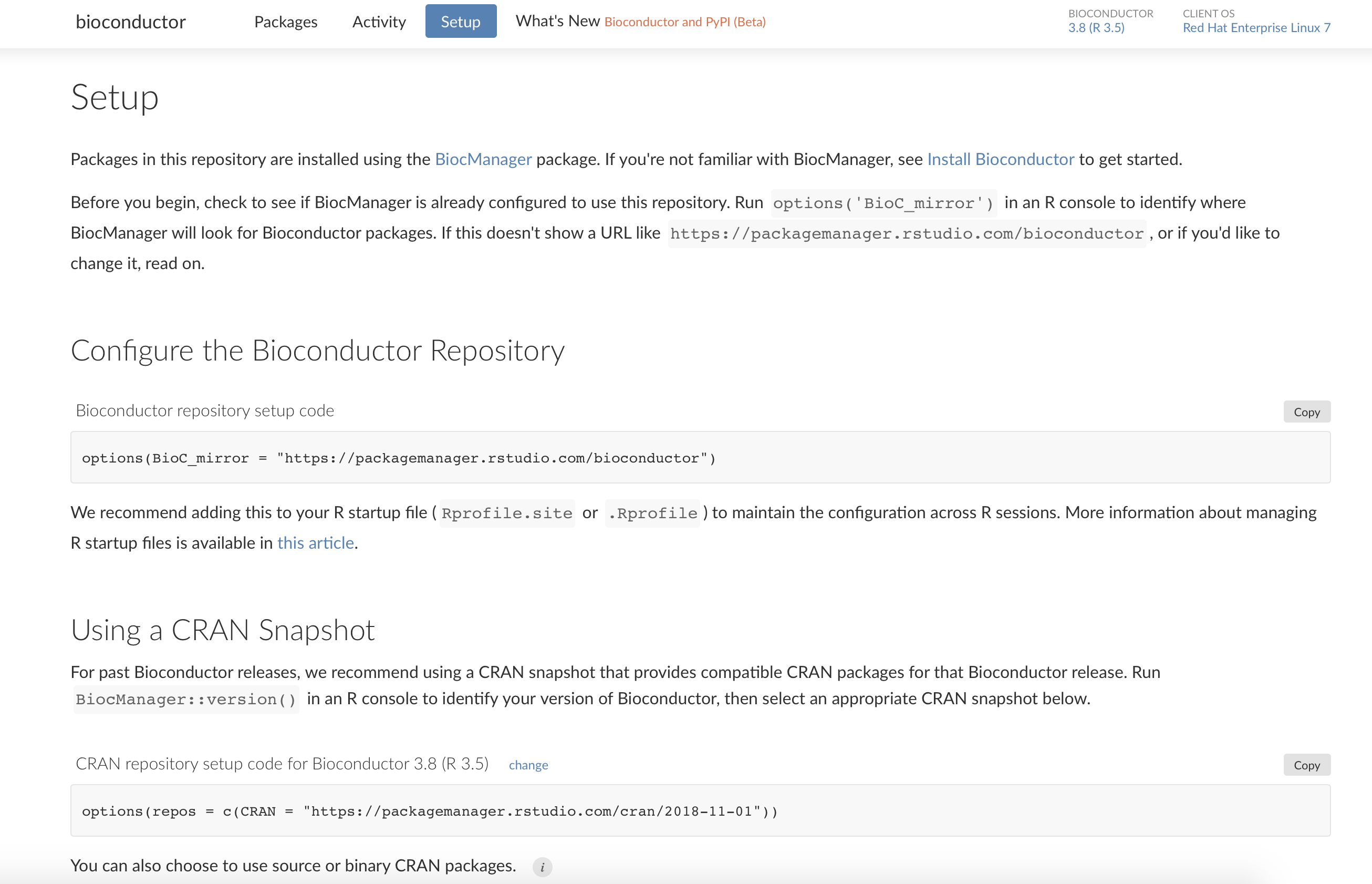Open the Install Bioconductor link
Screen dimensions: 1372x884
tap(1000, 159)
